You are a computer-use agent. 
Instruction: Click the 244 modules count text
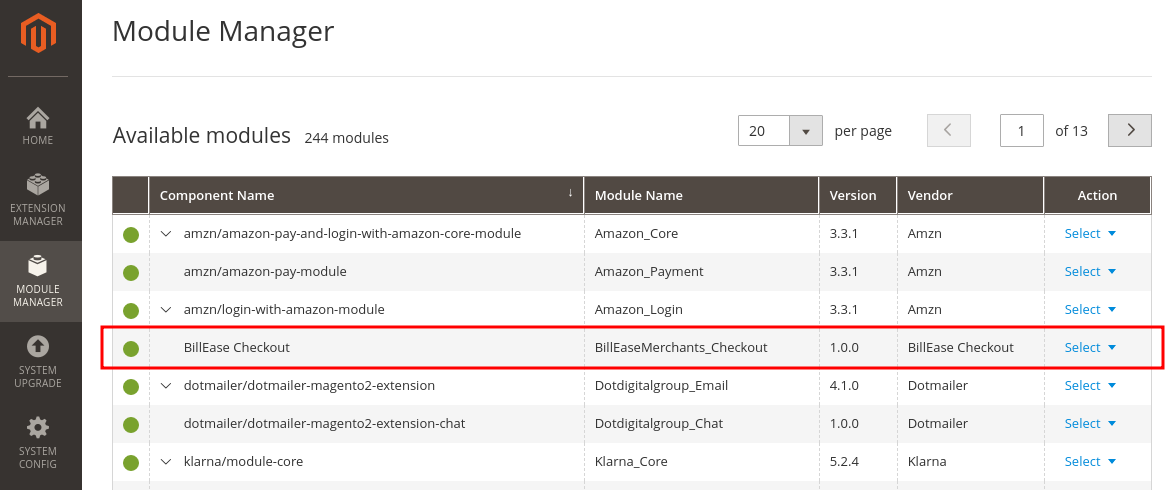pos(346,138)
